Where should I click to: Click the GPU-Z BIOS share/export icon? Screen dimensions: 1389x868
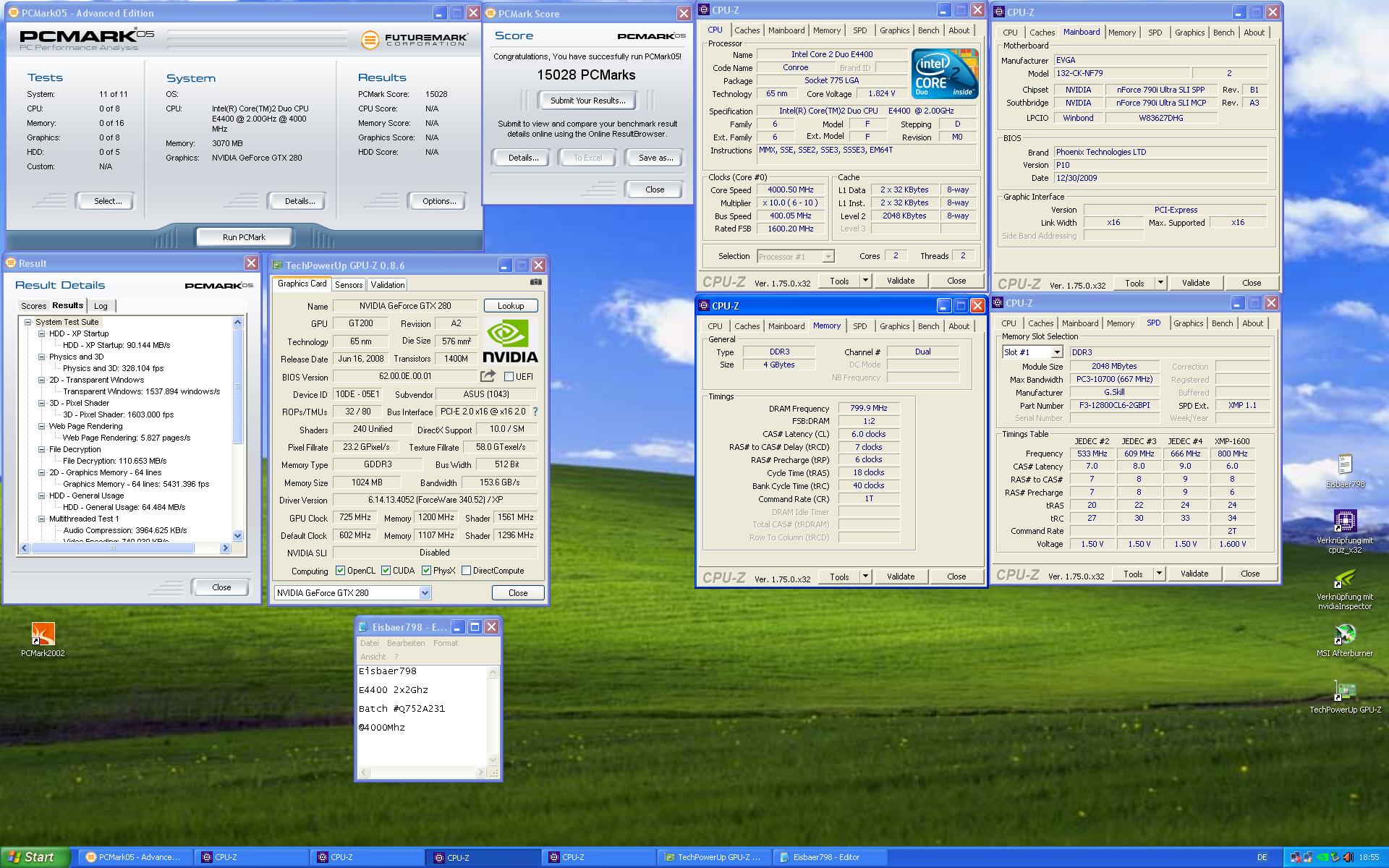488,376
